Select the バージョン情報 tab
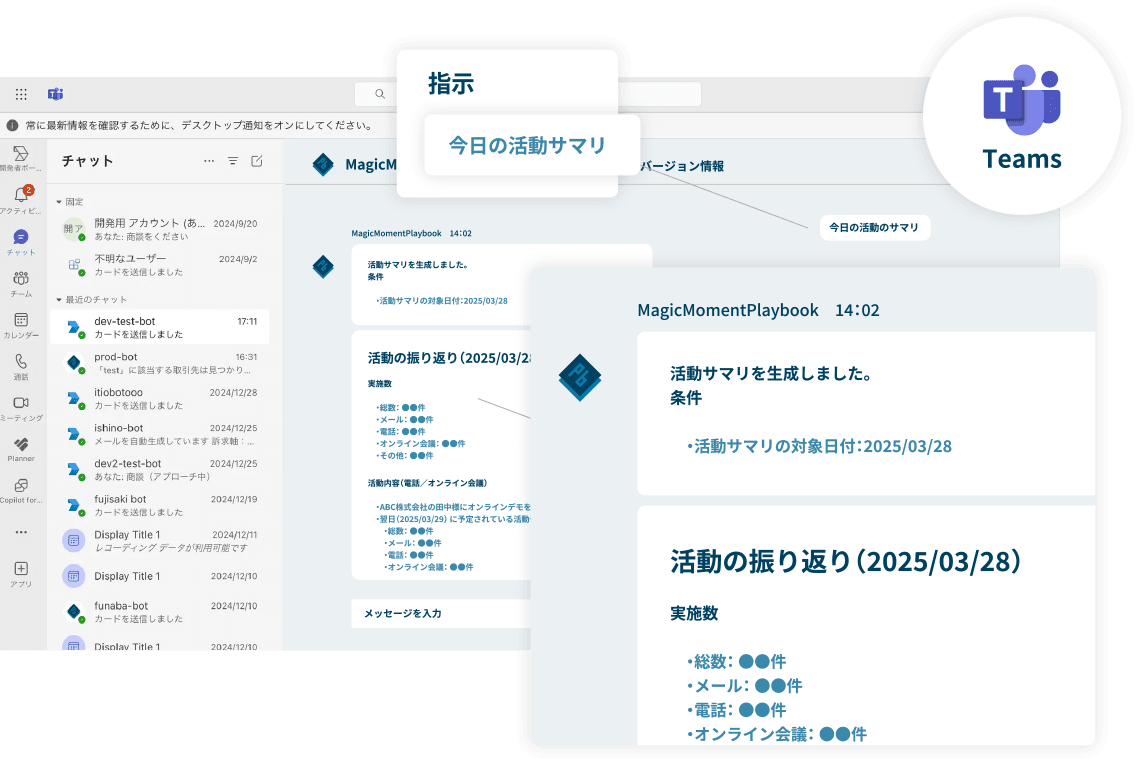1138x763 pixels. (681, 166)
